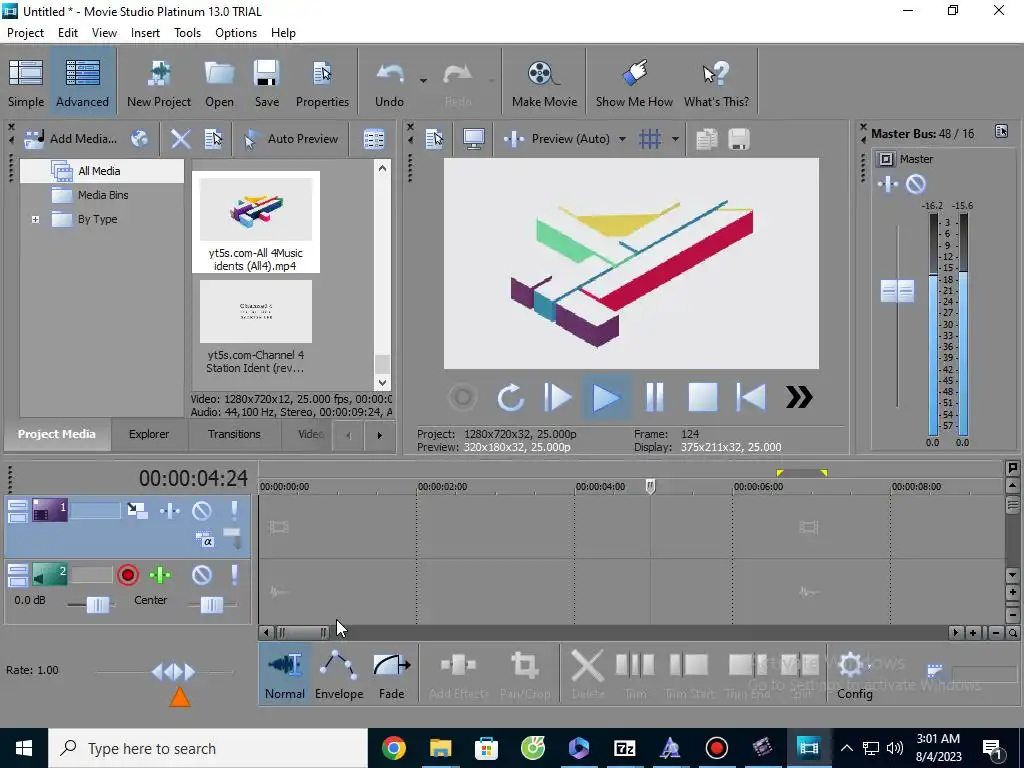1024x768 pixels.
Task: Pause playback
Action: pyautogui.click(x=654, y=397)
